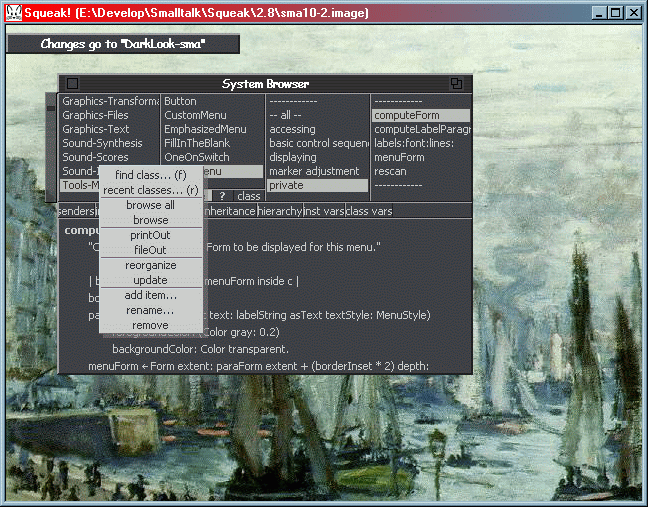Select class 'OneOnSwitch'

click(212, 157)
